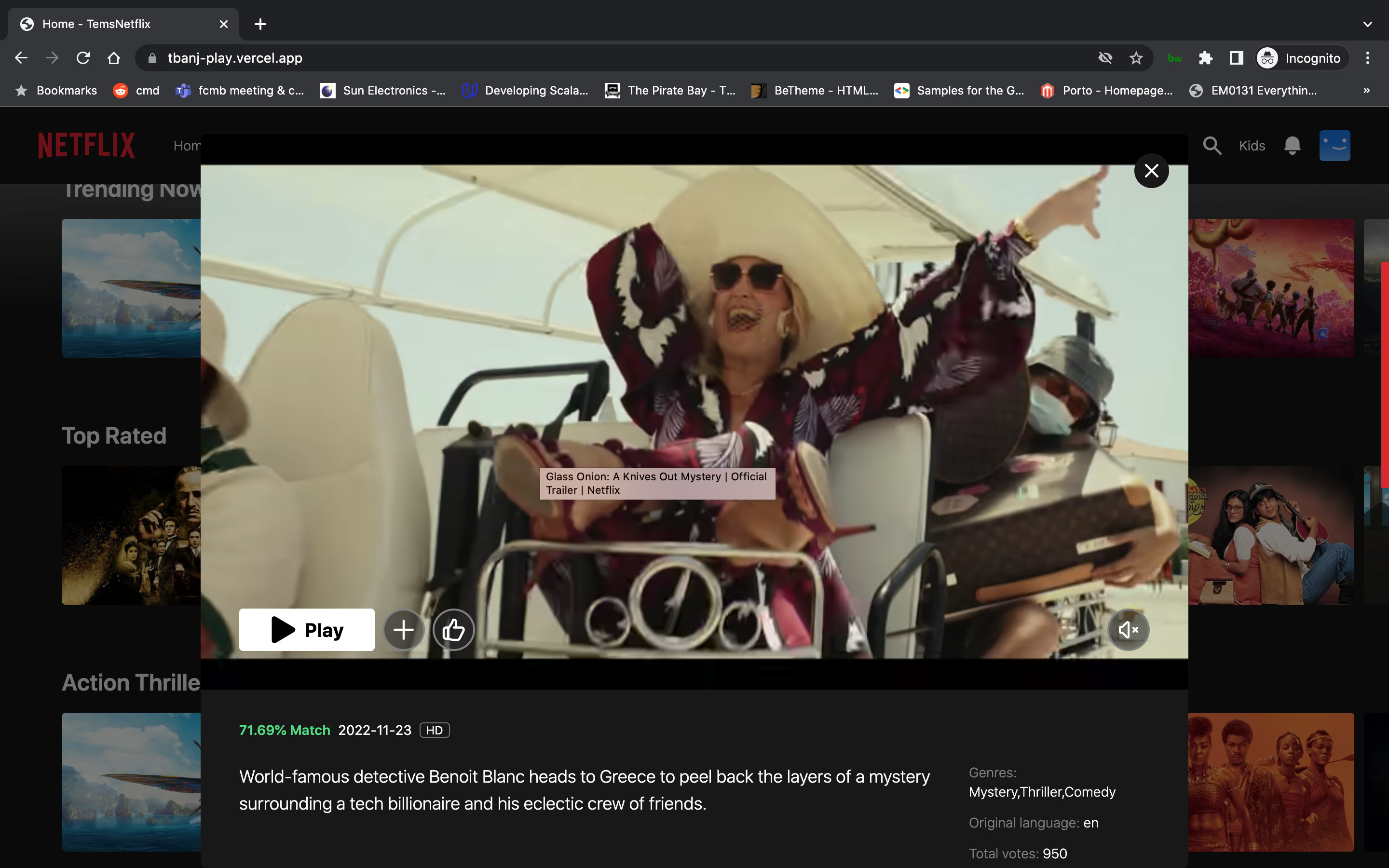Click the Top Rated movie thumbnail on the right
1389x868 pixels.
point(1271,535)
